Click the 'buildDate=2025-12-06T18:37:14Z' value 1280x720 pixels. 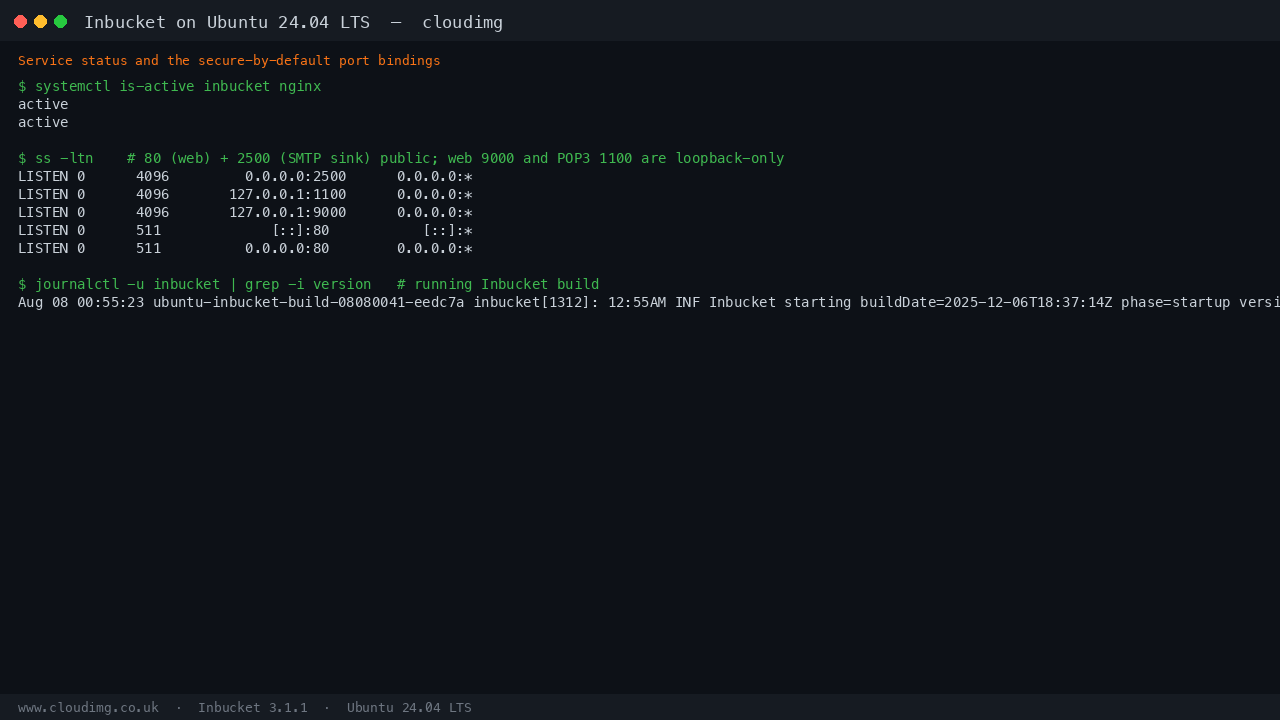(986, 302)
